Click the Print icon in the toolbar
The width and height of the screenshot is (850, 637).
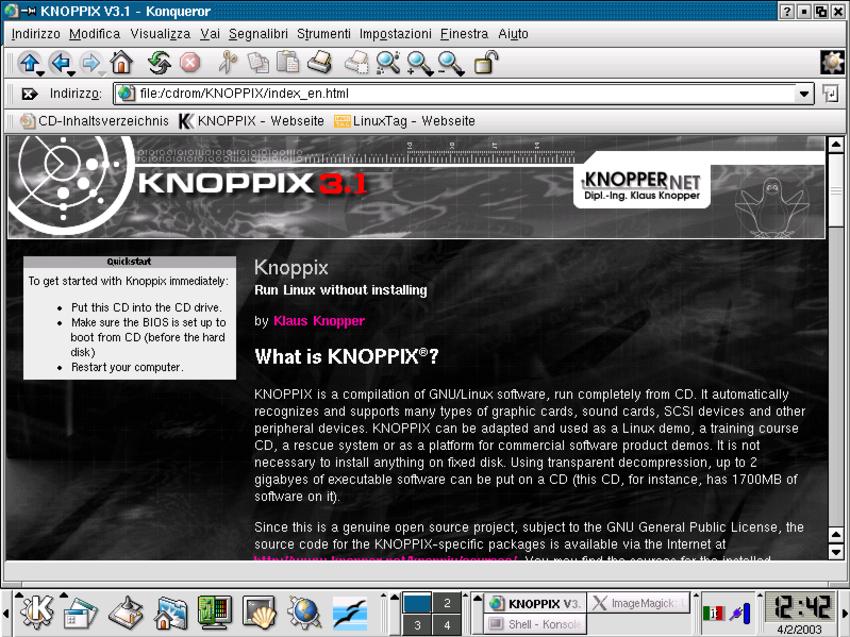click(x=319, y=63)
